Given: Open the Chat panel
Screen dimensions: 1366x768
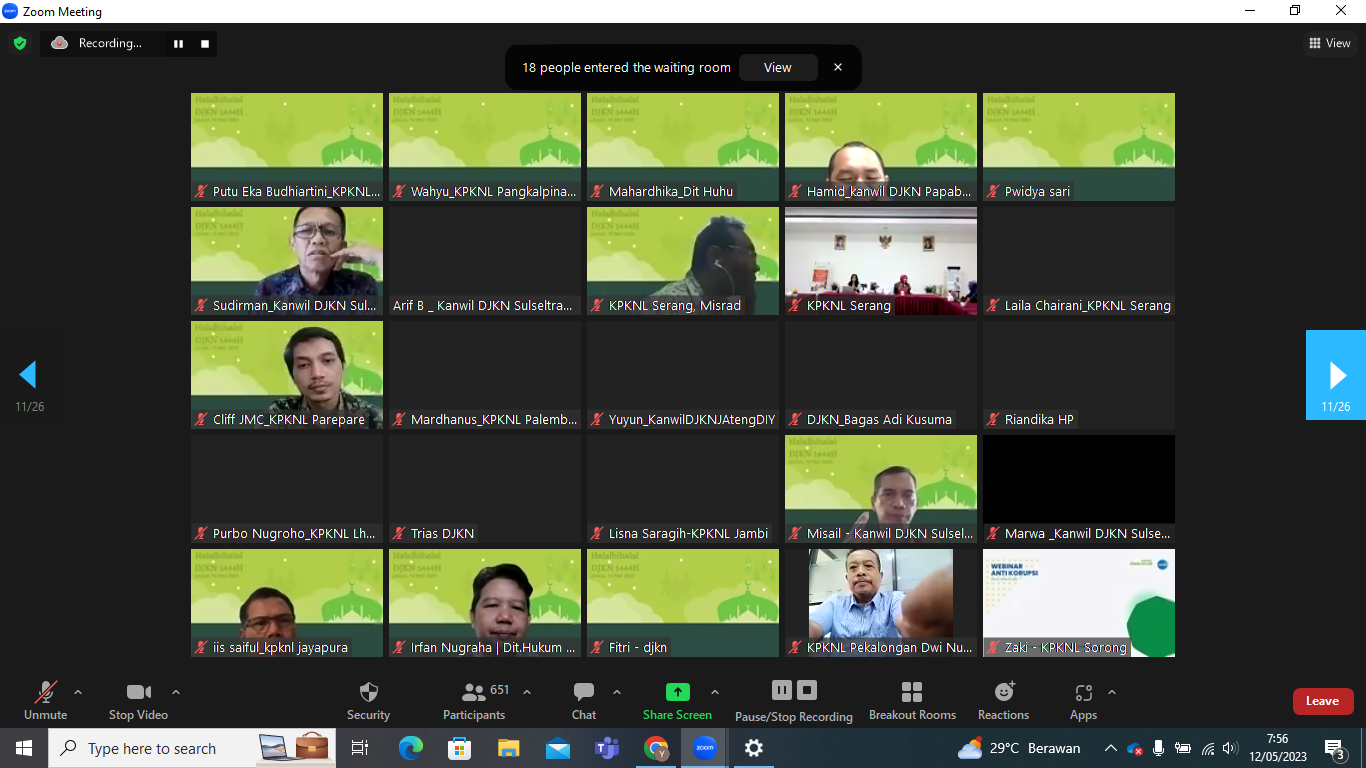Looking at the screenshot, I should pyautogui.click(x=584, y=700).
